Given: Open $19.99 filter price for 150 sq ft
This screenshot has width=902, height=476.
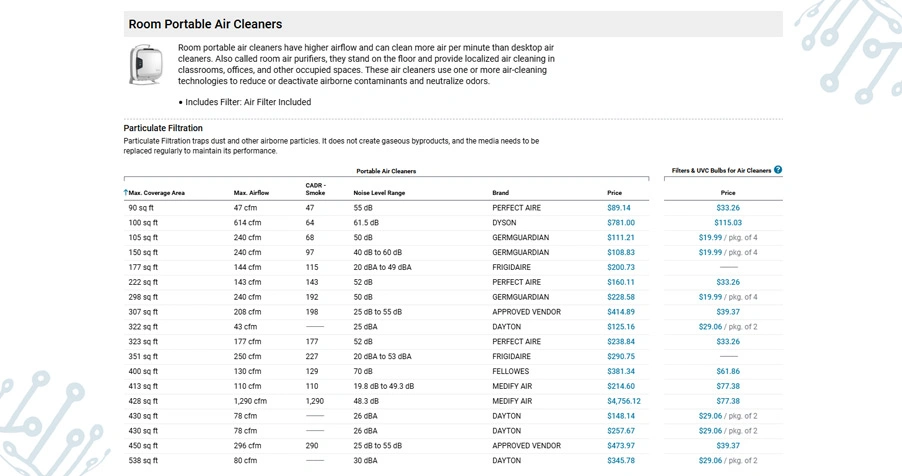Looking at the screenshot, I should coord(710,253).
